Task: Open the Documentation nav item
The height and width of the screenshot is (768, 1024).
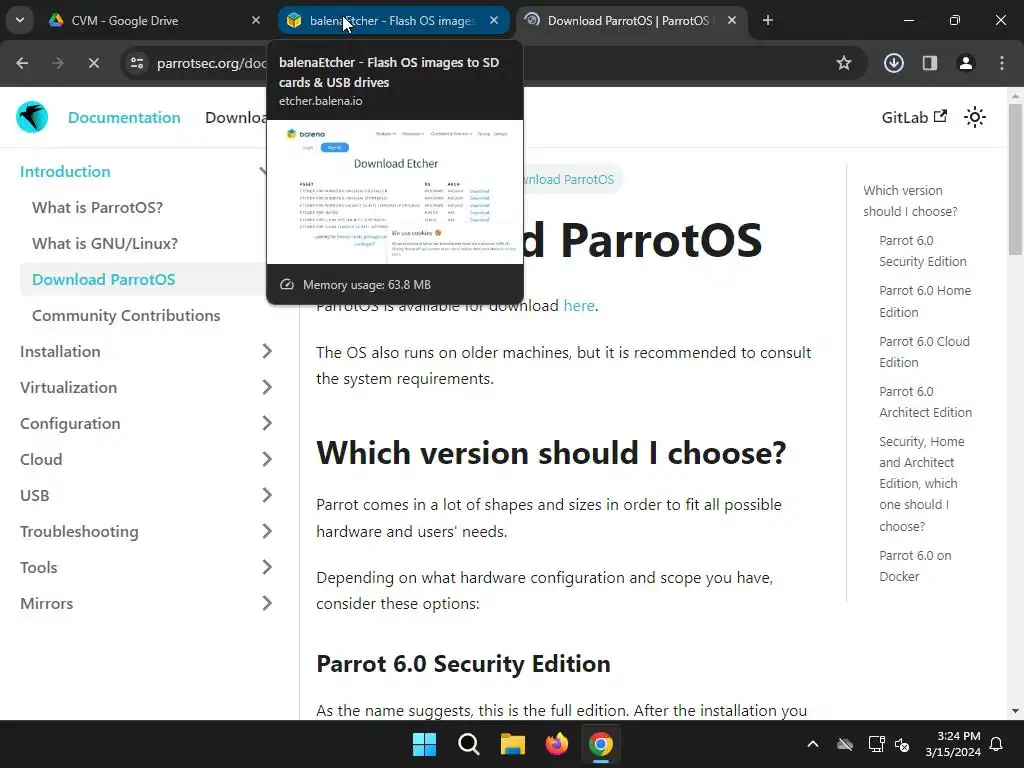Action: point(124,118)
